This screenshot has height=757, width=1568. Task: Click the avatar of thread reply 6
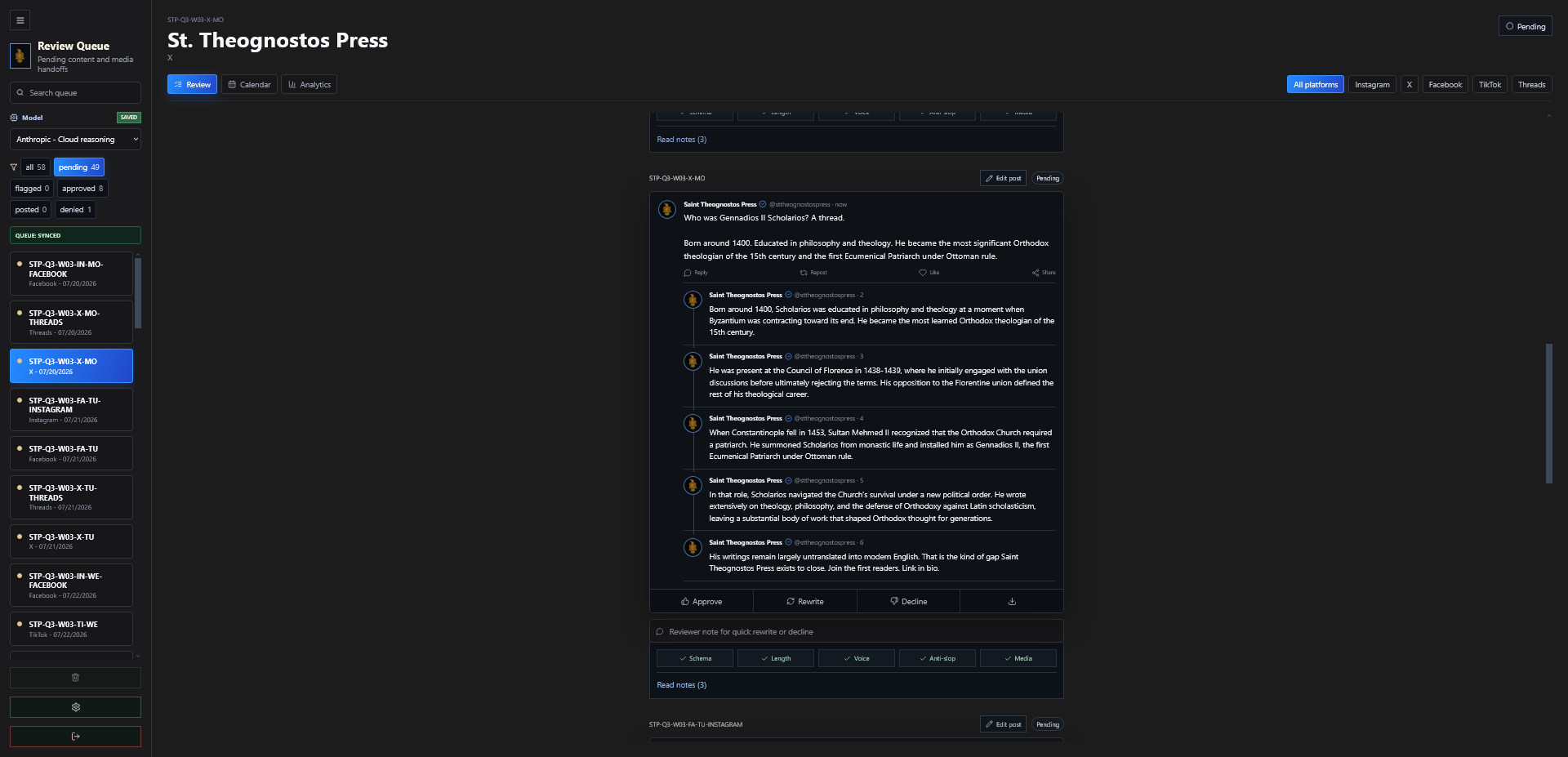coord(693,547)
